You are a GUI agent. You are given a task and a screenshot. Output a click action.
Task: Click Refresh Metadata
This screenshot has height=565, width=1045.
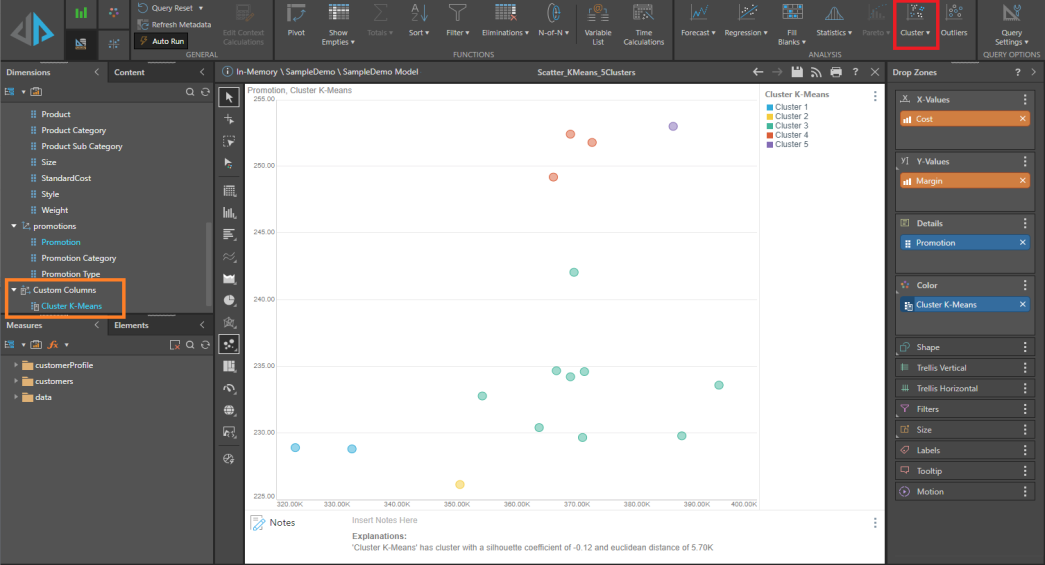point(174,24)
